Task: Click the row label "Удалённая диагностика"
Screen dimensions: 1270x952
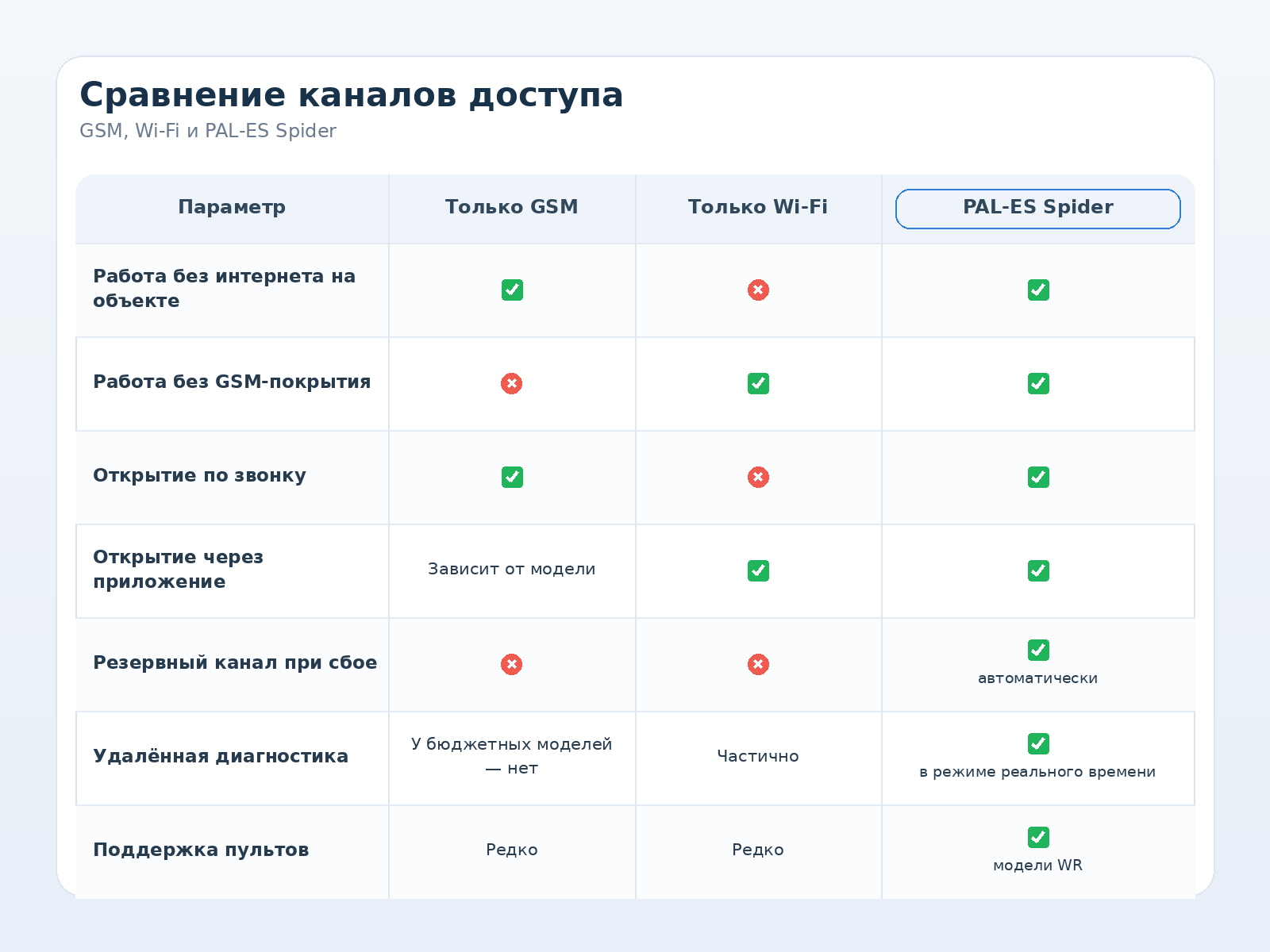Action: coord(221,757)
